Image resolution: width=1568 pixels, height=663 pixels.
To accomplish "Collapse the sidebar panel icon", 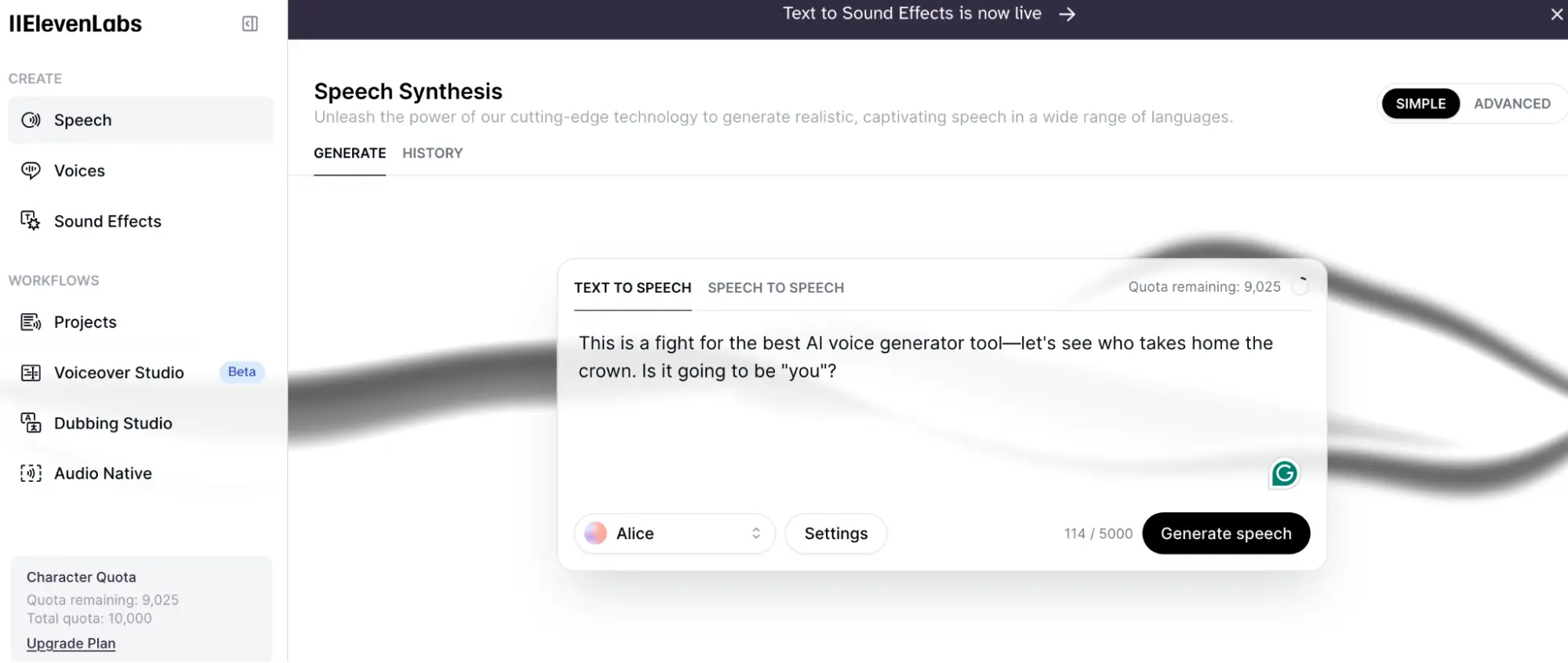I will pyautogui.click(x=249, y=24).
